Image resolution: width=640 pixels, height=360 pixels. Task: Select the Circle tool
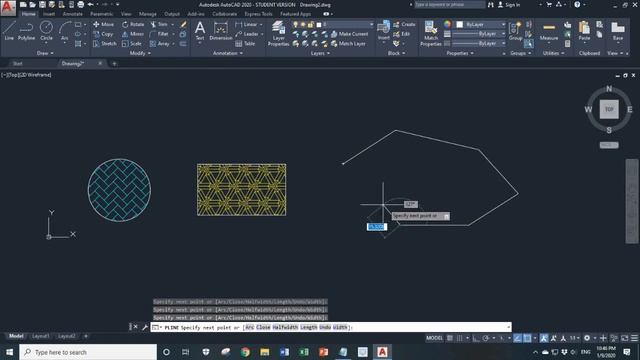pyautogui.click(x=46, y=31)
